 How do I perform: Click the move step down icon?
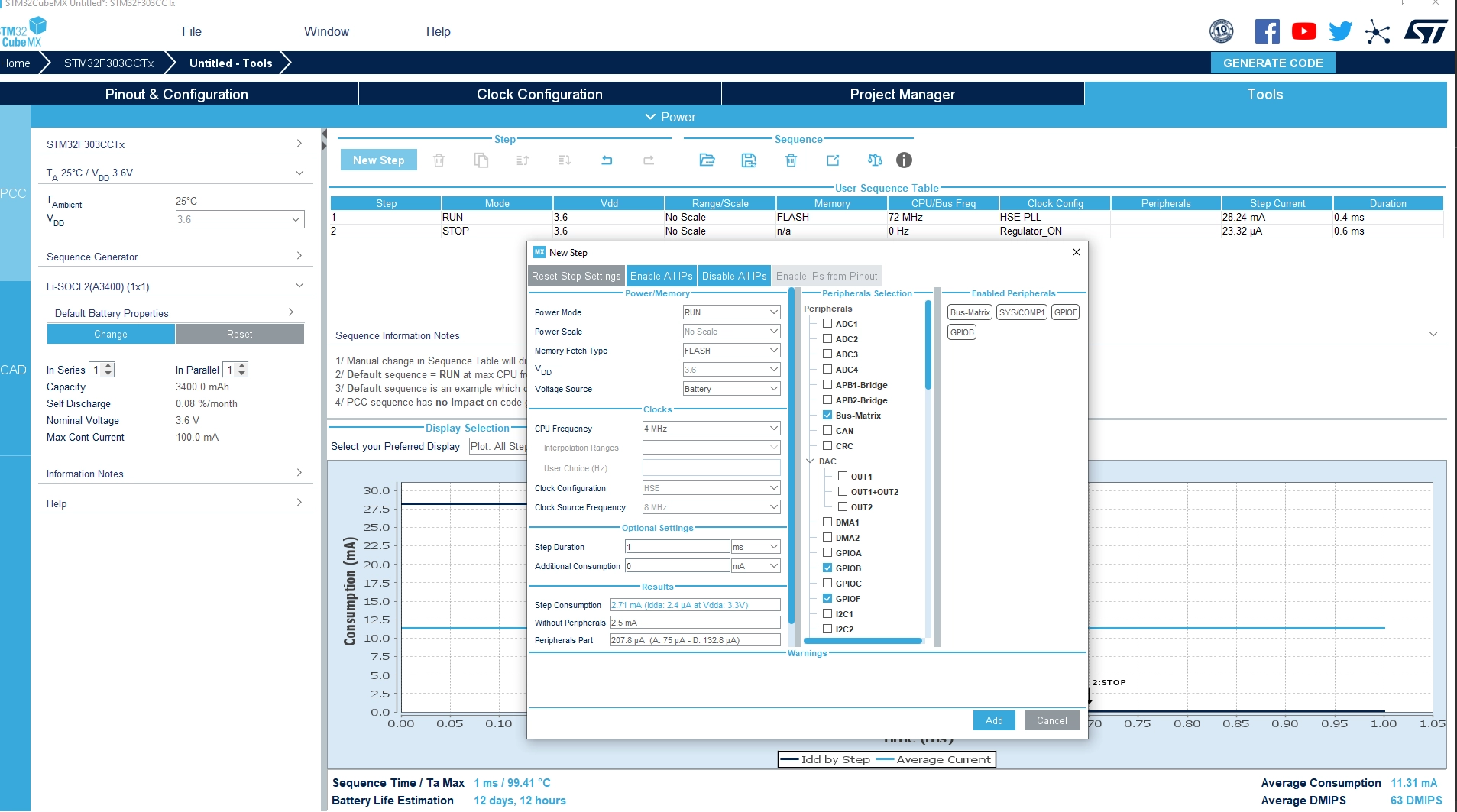coord(565,160)
